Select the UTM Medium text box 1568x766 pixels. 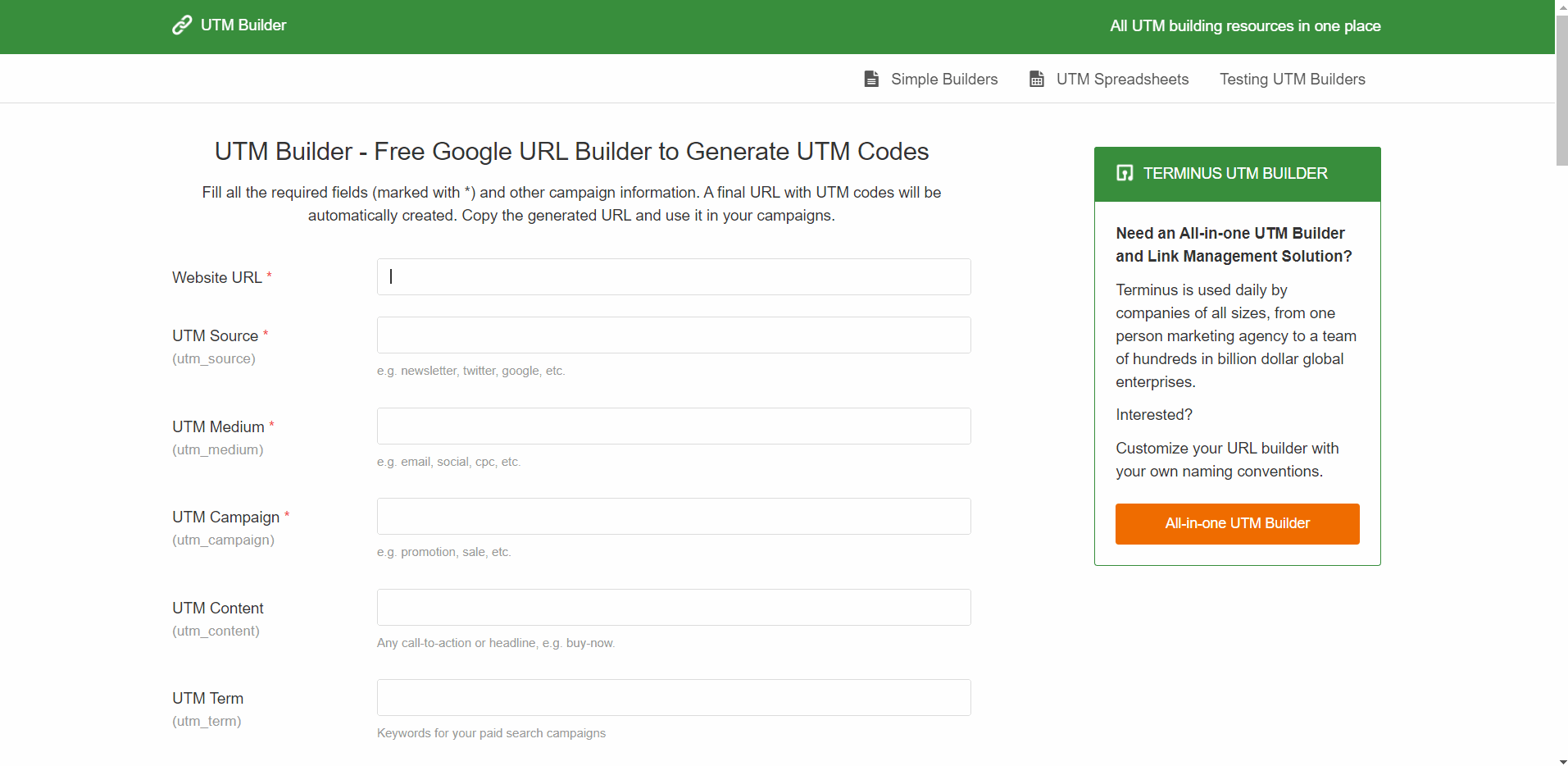coord(674,426)
